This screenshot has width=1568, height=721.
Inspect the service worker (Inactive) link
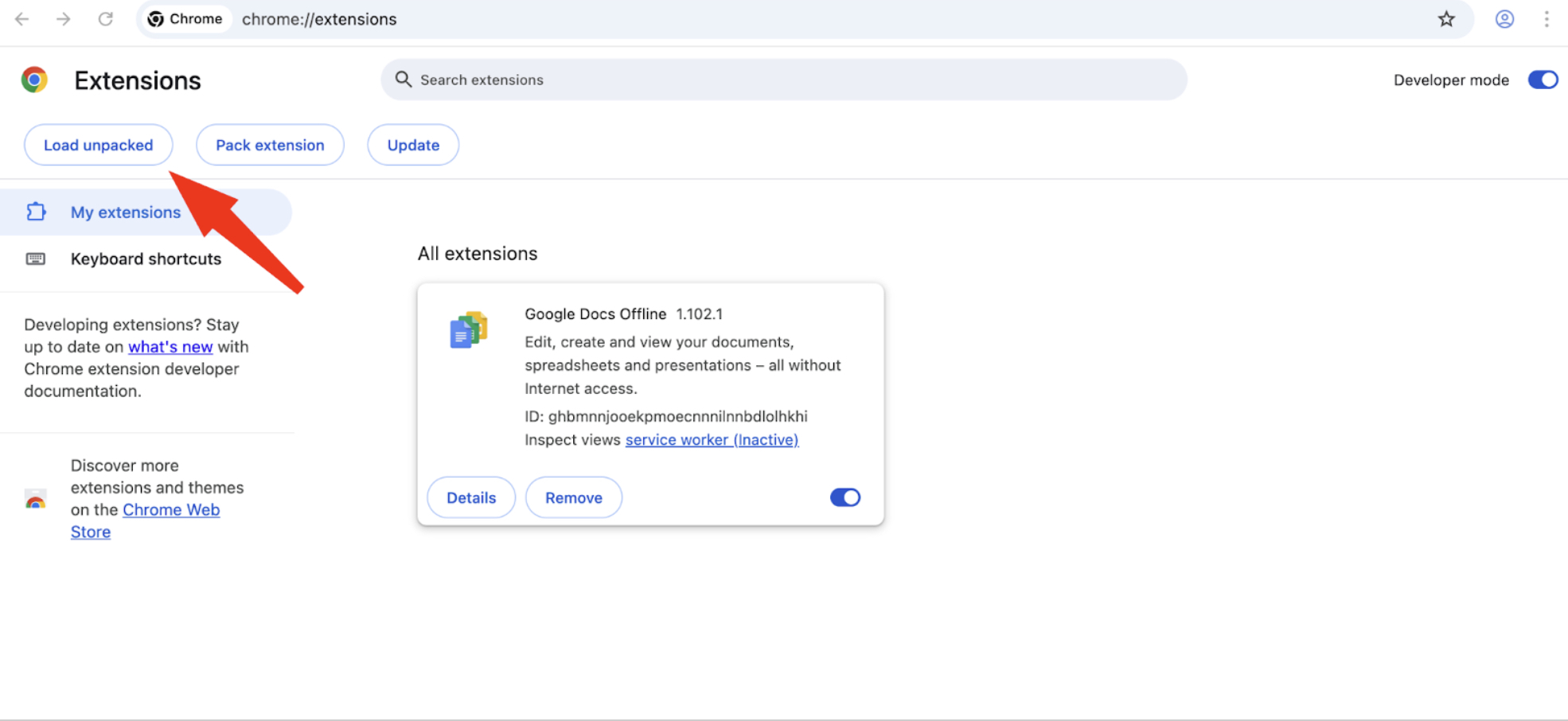[712, 439]
